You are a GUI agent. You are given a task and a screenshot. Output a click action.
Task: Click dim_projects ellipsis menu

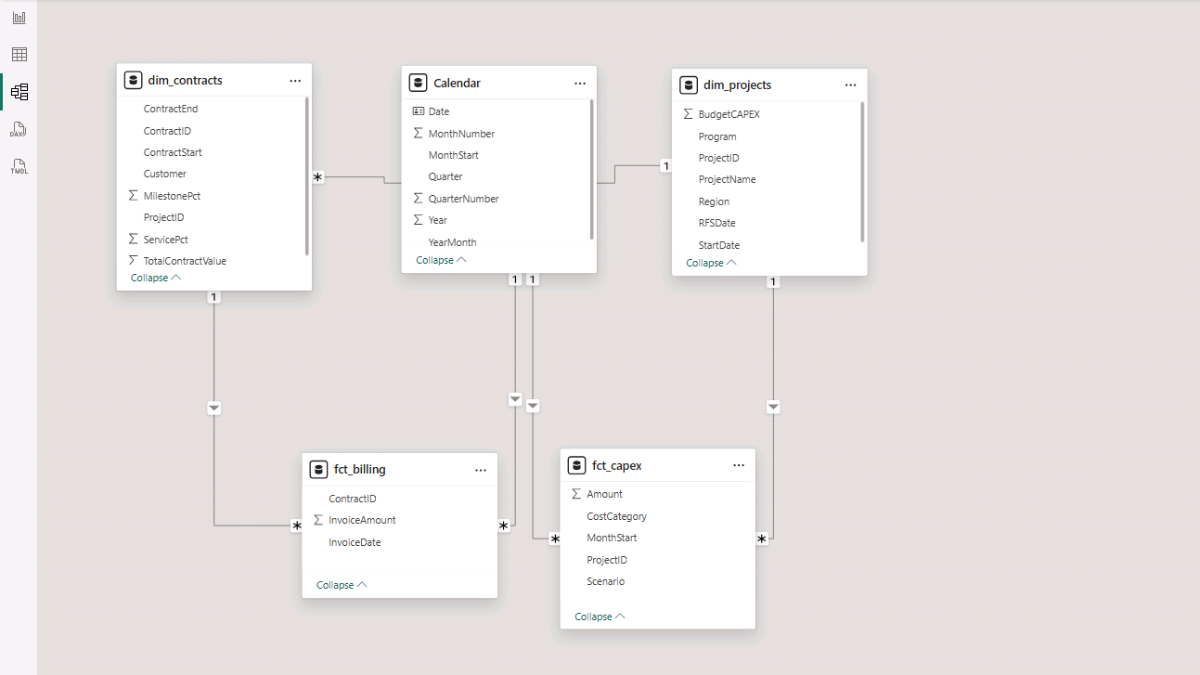(850, 85)
